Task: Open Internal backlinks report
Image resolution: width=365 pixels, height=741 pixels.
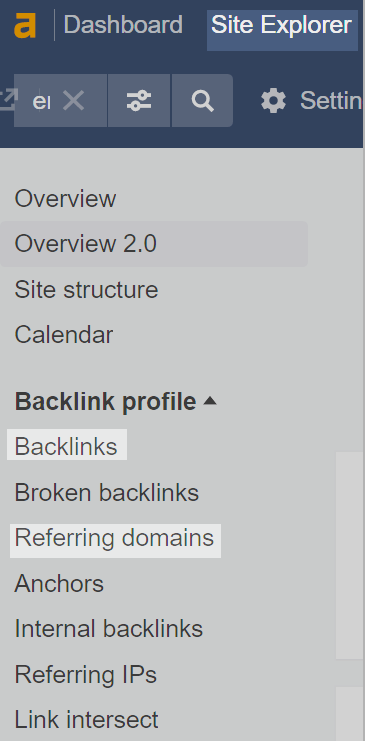Action: [x=109, y=629]
